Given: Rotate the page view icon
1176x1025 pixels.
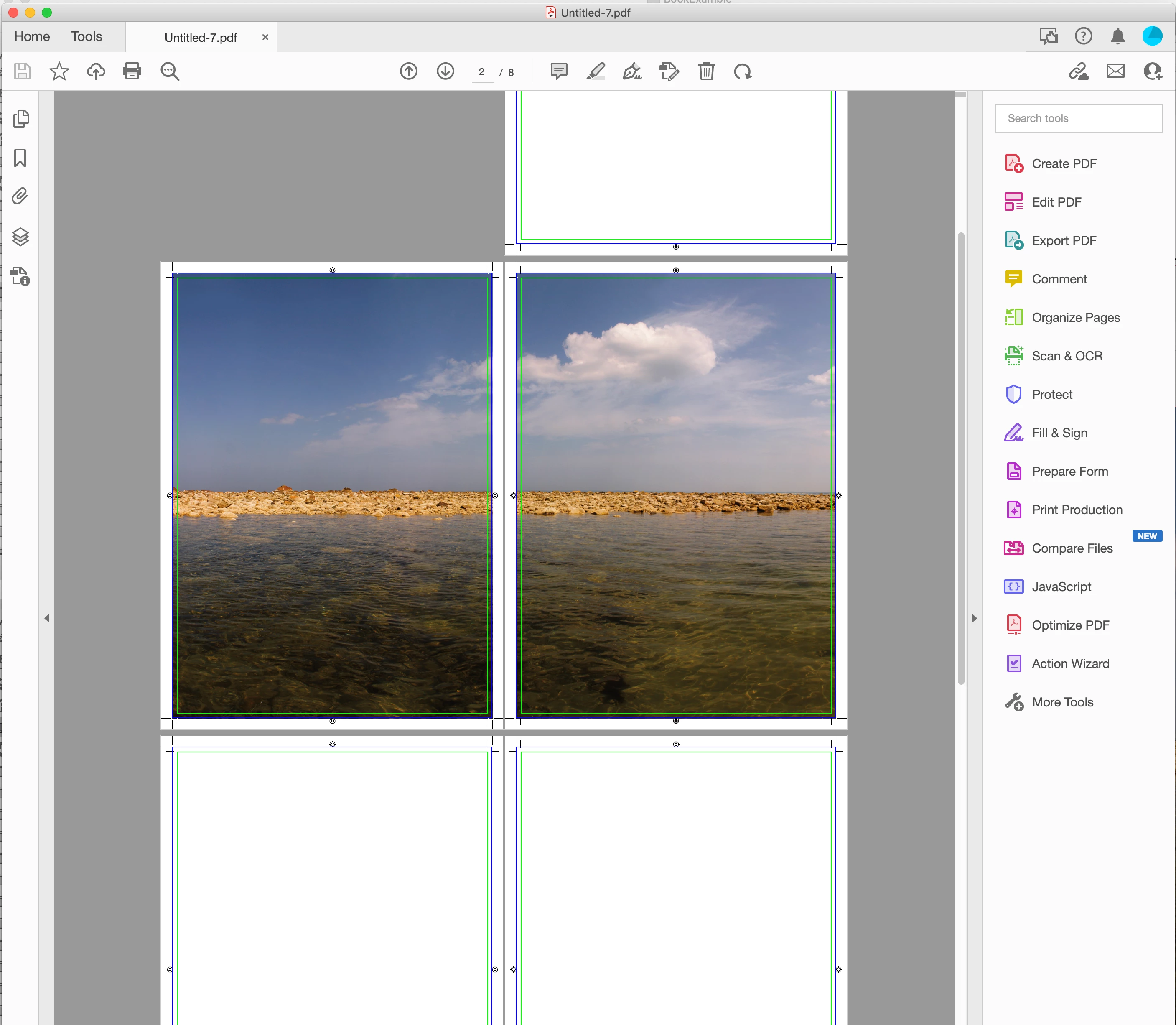Looking at the screenshot, I should click(743, 71).
